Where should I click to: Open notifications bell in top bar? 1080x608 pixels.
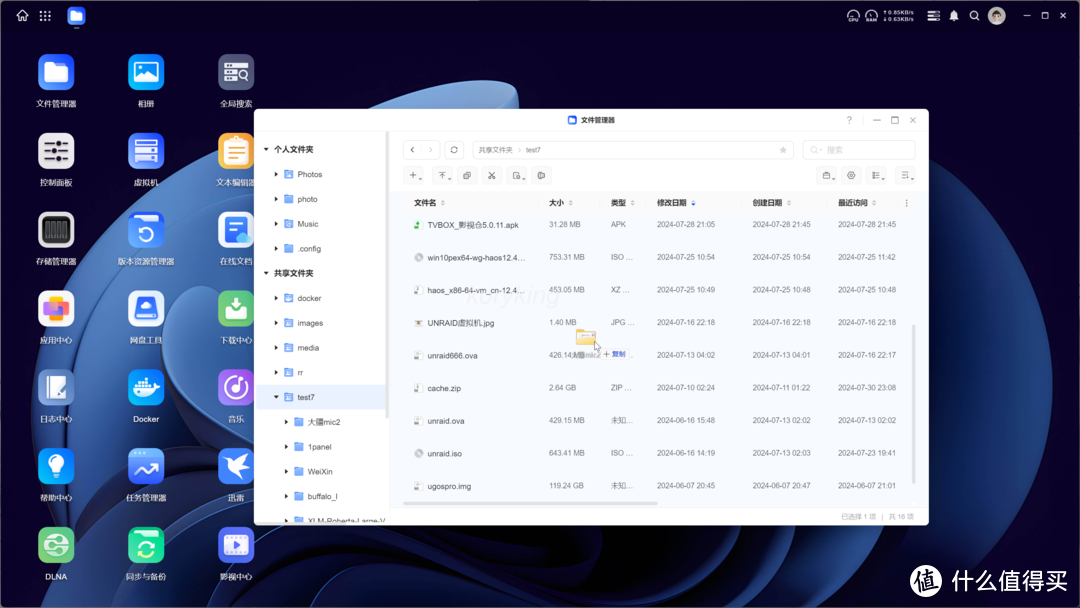(x=954, y=16)
